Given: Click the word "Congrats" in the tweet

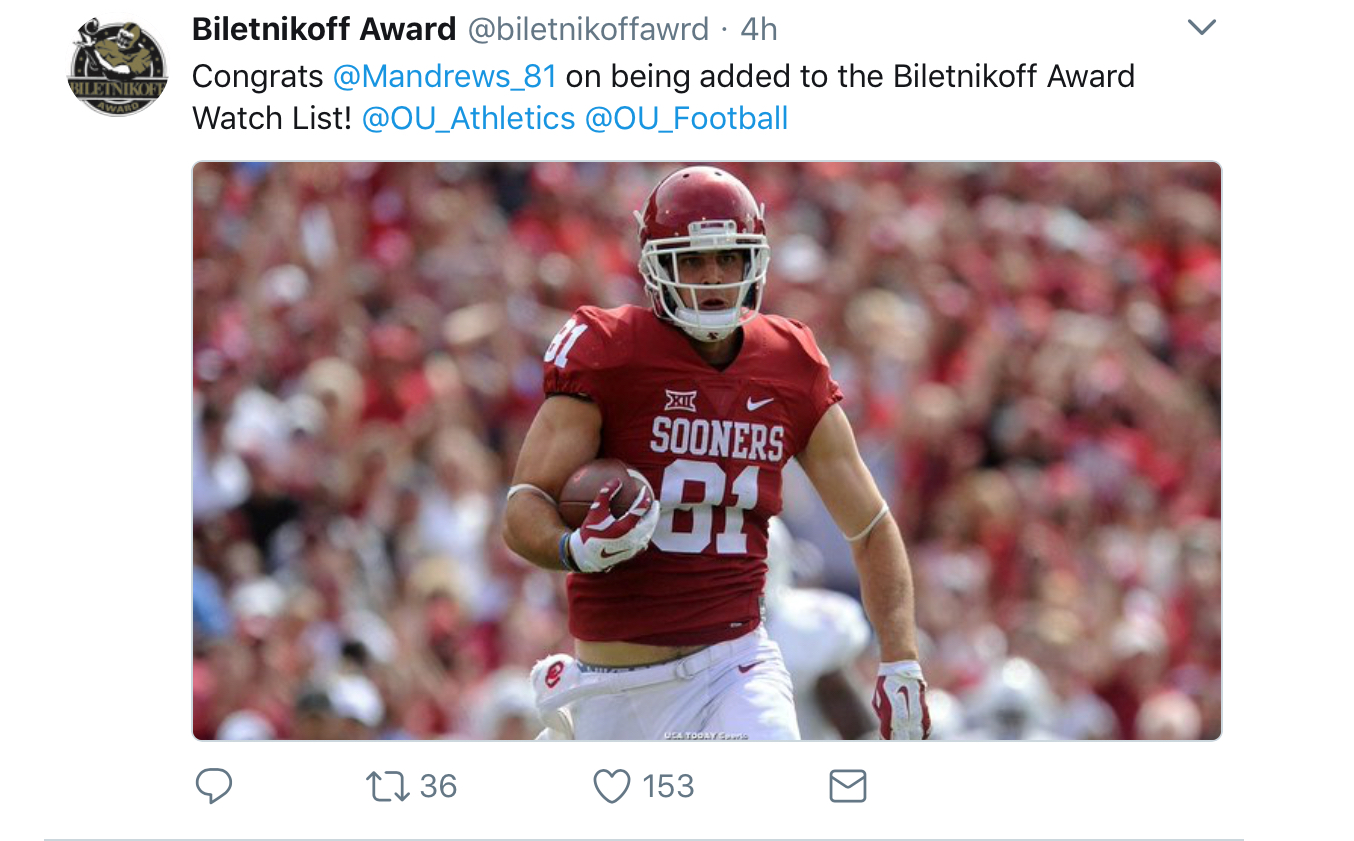Looking at the screenshot, I should [258, 76].
